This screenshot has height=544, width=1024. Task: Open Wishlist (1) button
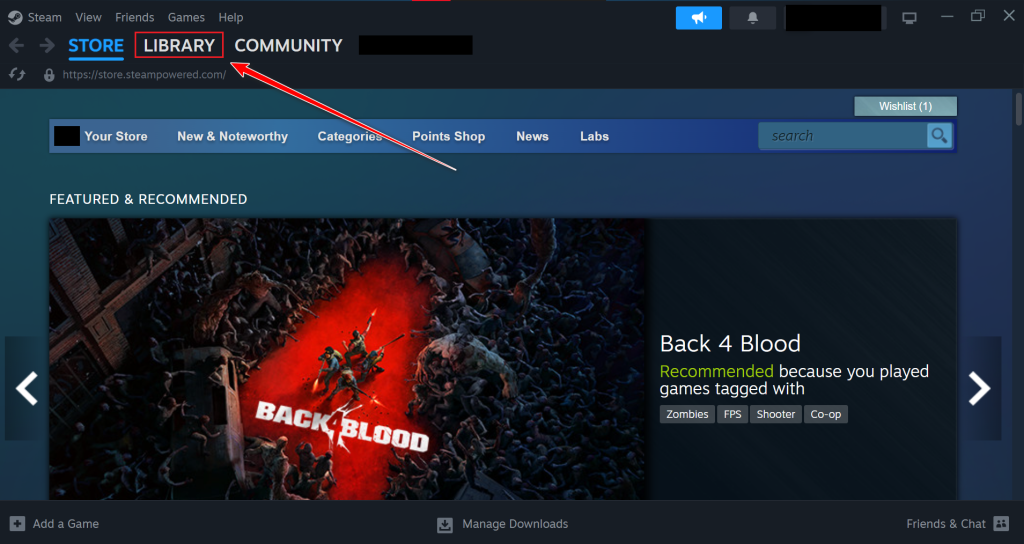tap(905, 106)
